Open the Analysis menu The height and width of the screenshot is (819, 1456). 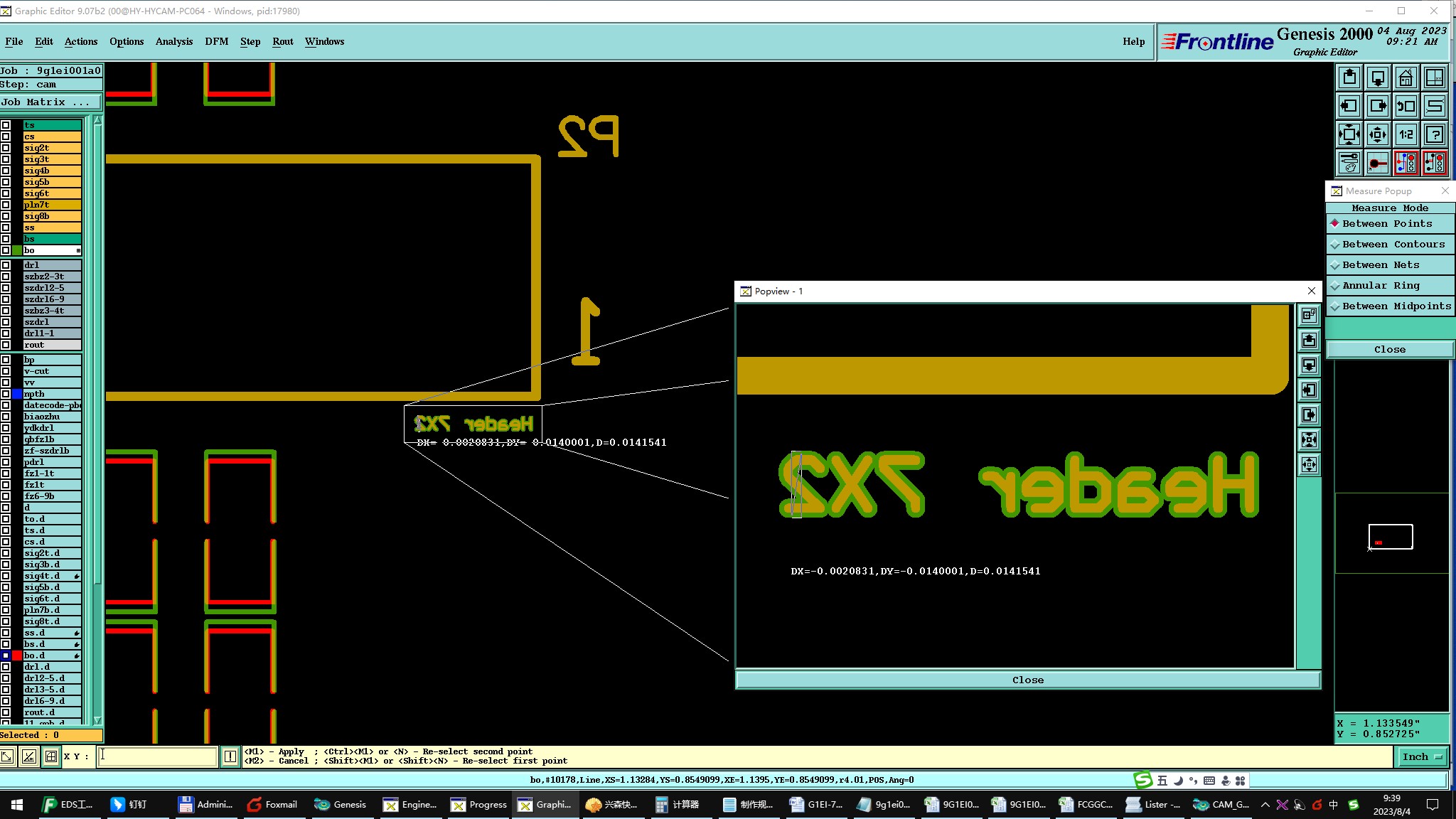[174, 41]
